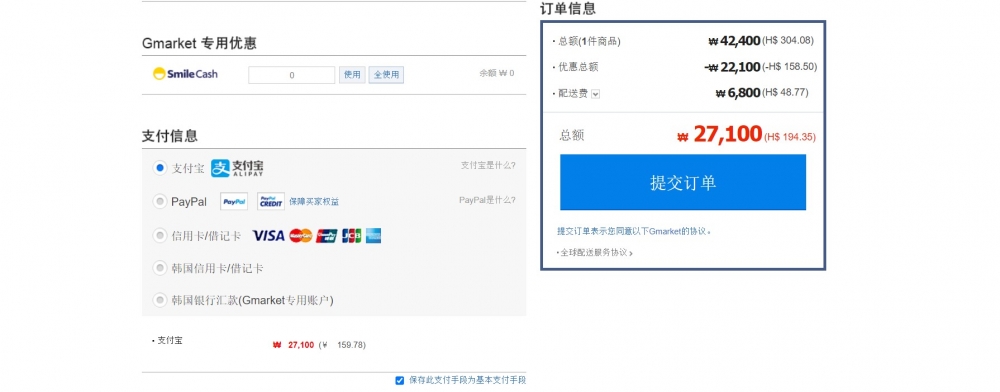Click the 余额 ₩ 0 balance text

pos(497,73)
